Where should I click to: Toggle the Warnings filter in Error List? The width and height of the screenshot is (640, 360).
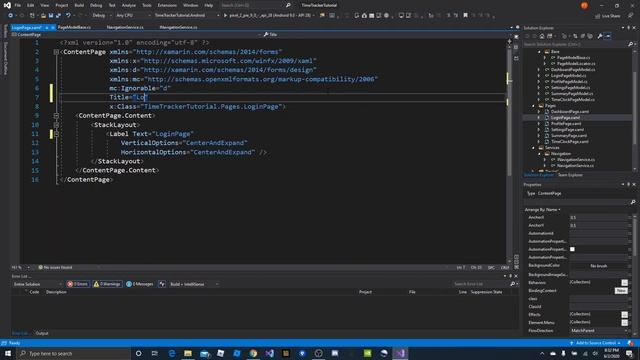[107, 284]
